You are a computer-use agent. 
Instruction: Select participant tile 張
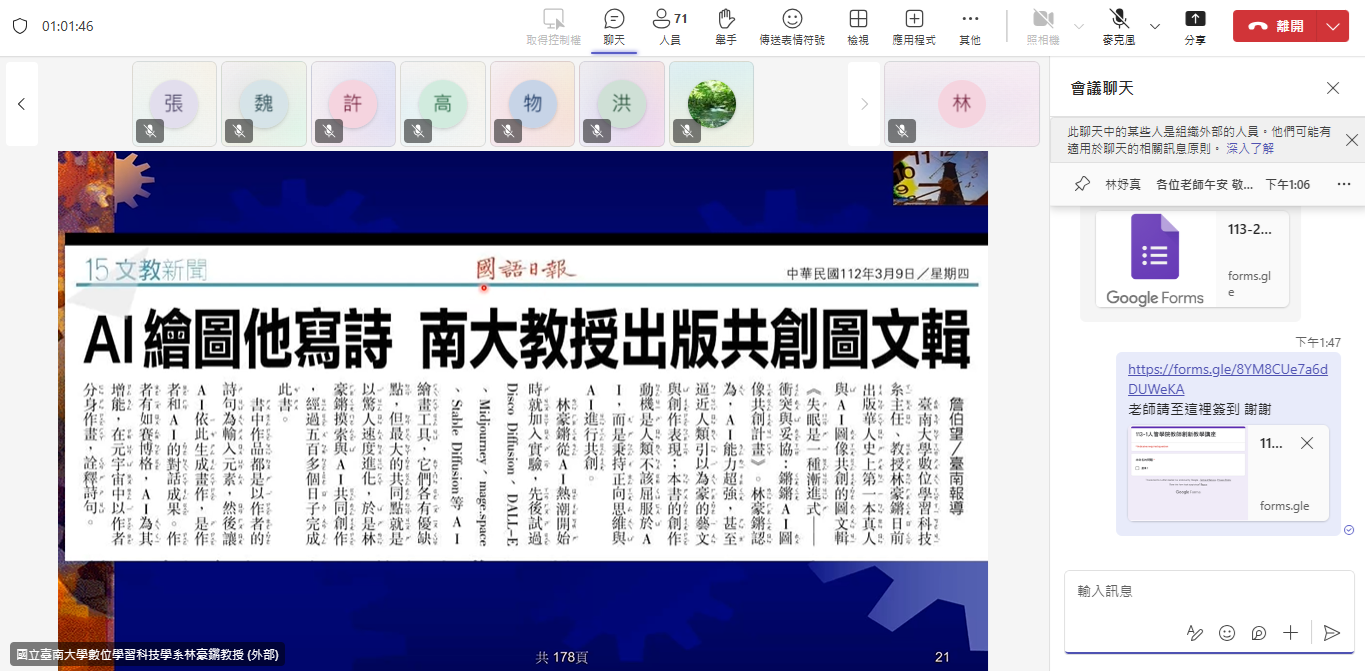pos(174,104)
